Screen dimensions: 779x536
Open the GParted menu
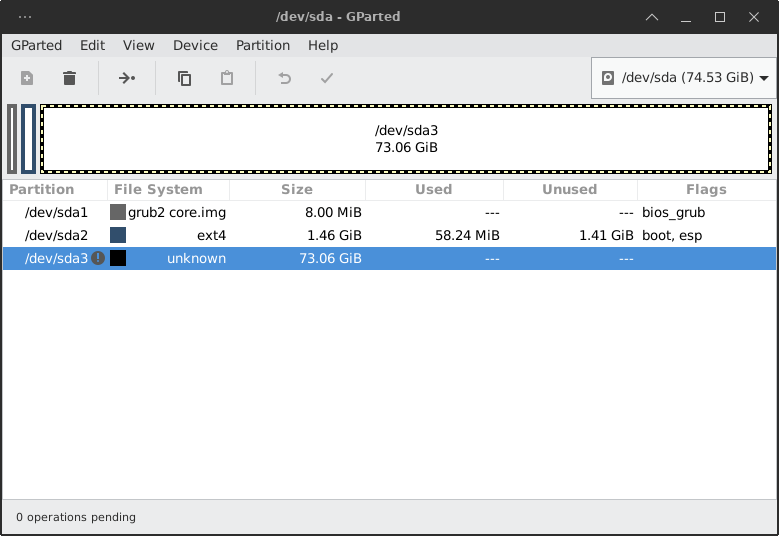click(x=36, y=45)
